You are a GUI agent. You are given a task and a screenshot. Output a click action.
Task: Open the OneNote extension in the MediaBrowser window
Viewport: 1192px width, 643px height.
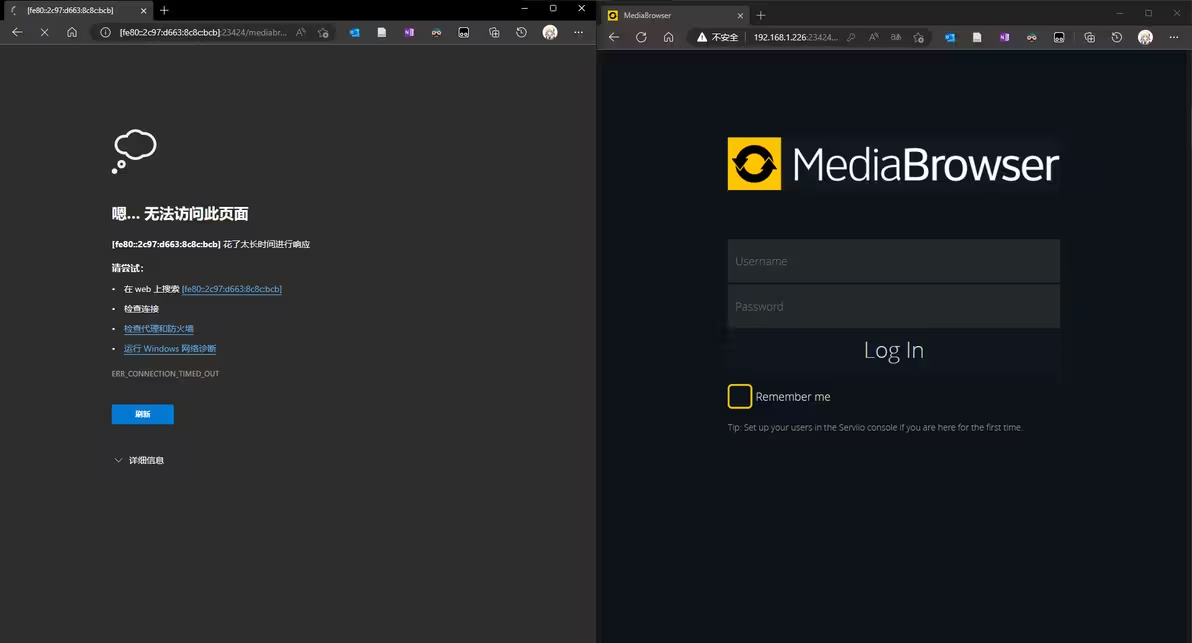[1004, 37]
